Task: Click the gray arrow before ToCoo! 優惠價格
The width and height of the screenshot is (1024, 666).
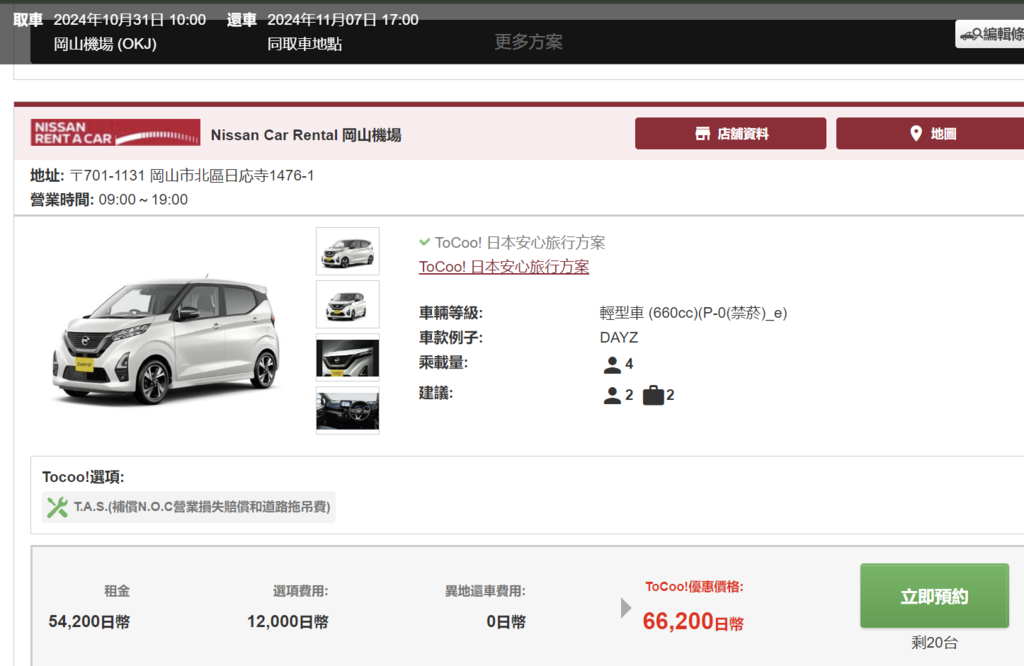Action: pos(626,608)
